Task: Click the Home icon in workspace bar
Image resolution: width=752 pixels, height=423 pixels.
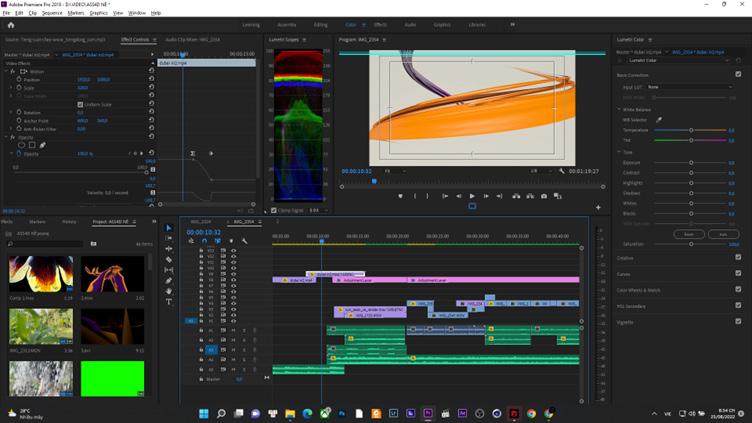Action: [x=11, y=25]
